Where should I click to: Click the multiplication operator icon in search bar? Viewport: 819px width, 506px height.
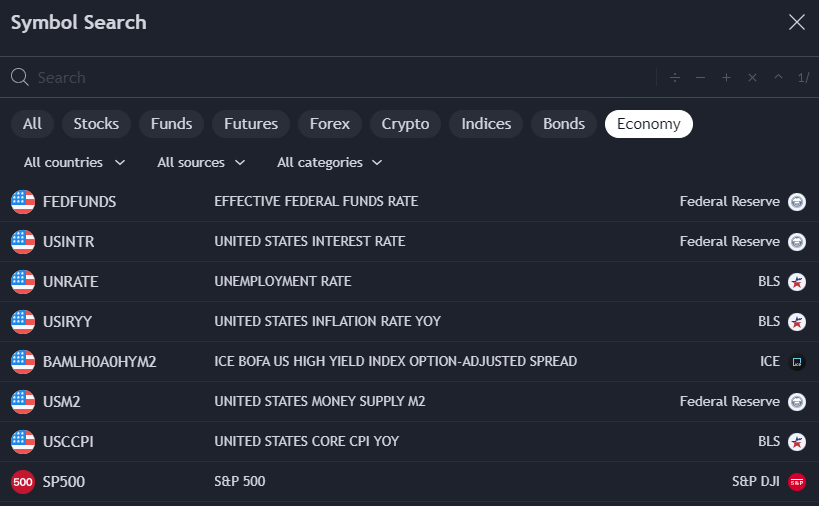(x=752, y=78)
